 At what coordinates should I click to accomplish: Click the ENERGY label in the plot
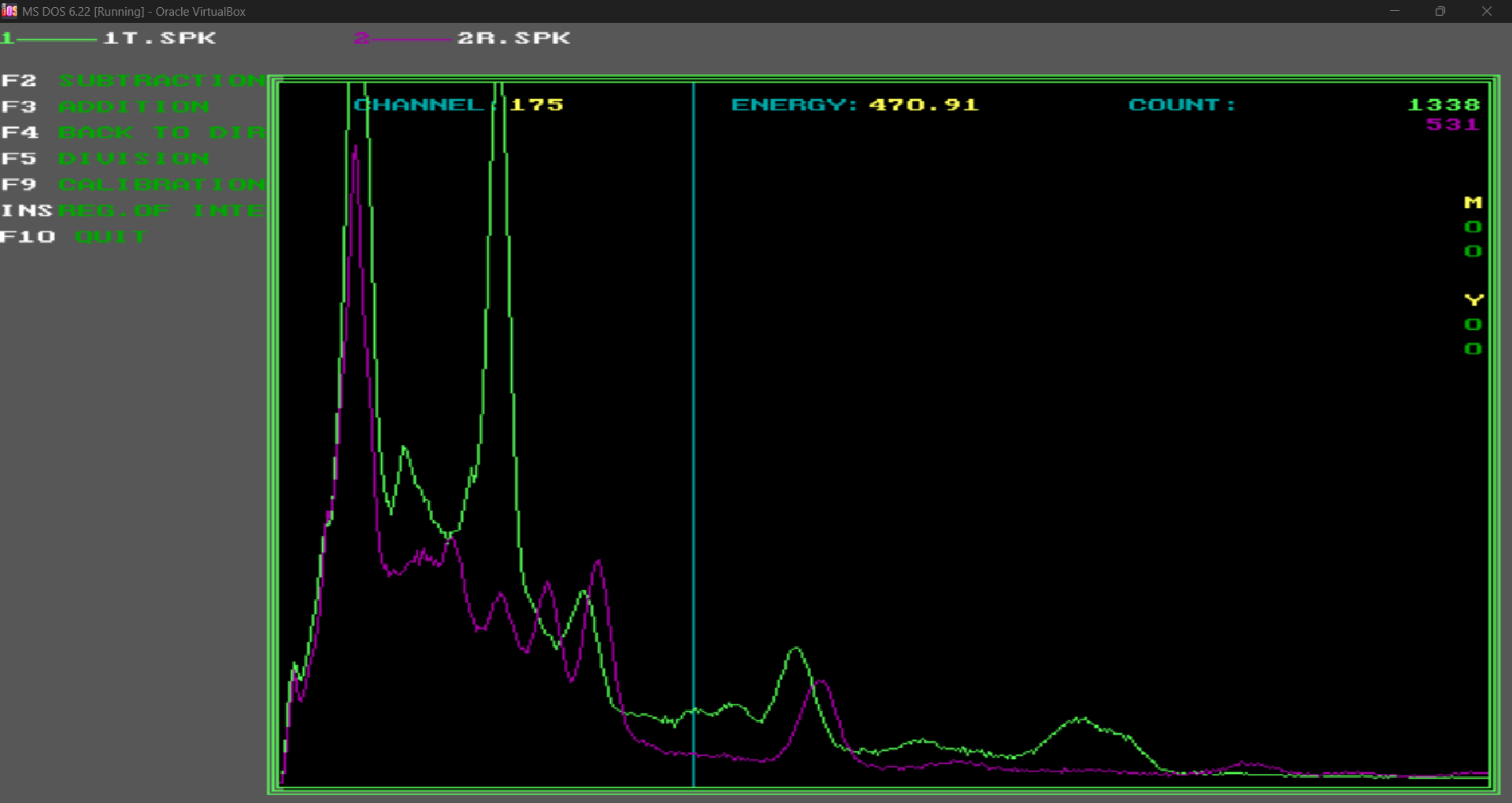[x=794, y=105]
